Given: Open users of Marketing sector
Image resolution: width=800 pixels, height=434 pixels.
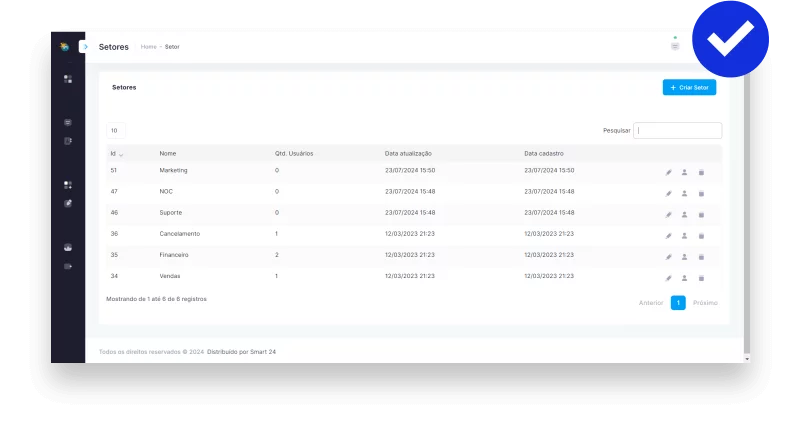Looking at the screenshot, I should (x=684, y=172).
